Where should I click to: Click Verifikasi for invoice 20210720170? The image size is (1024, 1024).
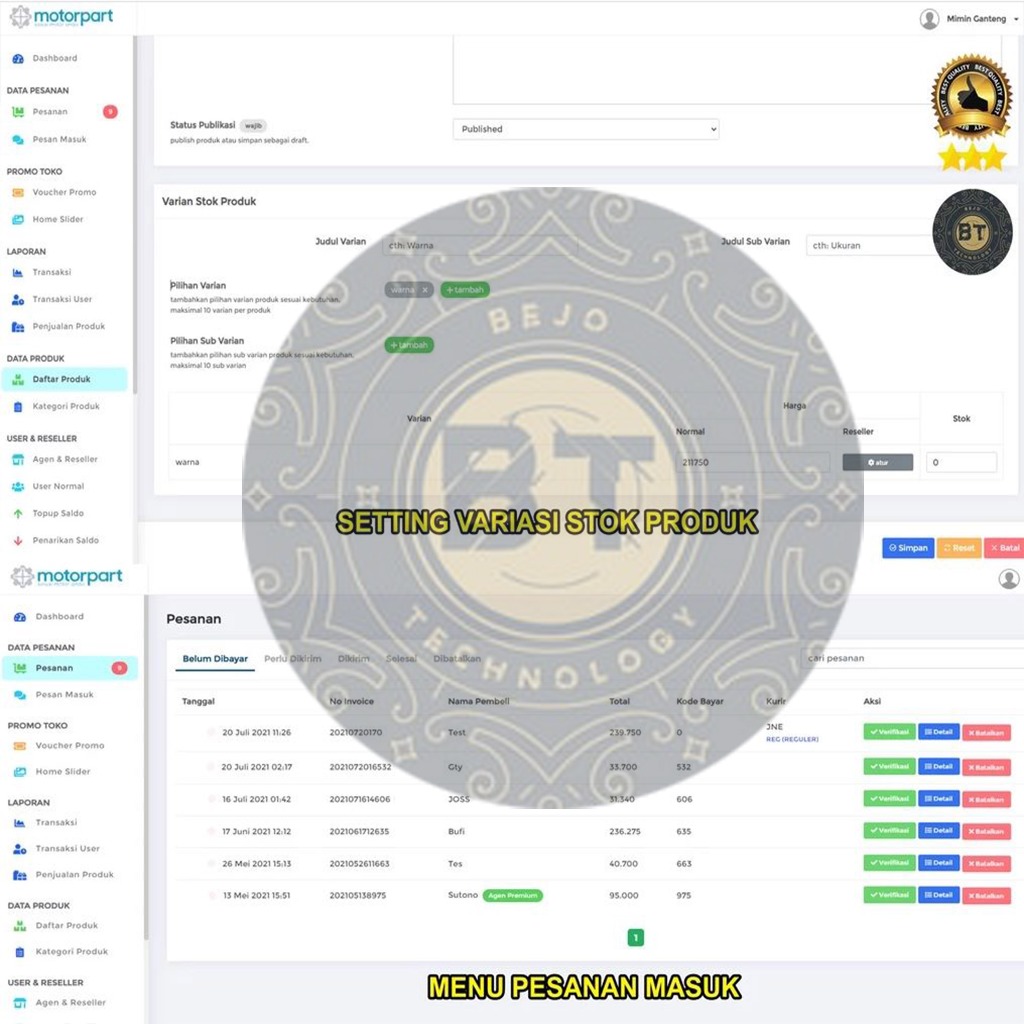pyautogui.click(x=889, y=732)
